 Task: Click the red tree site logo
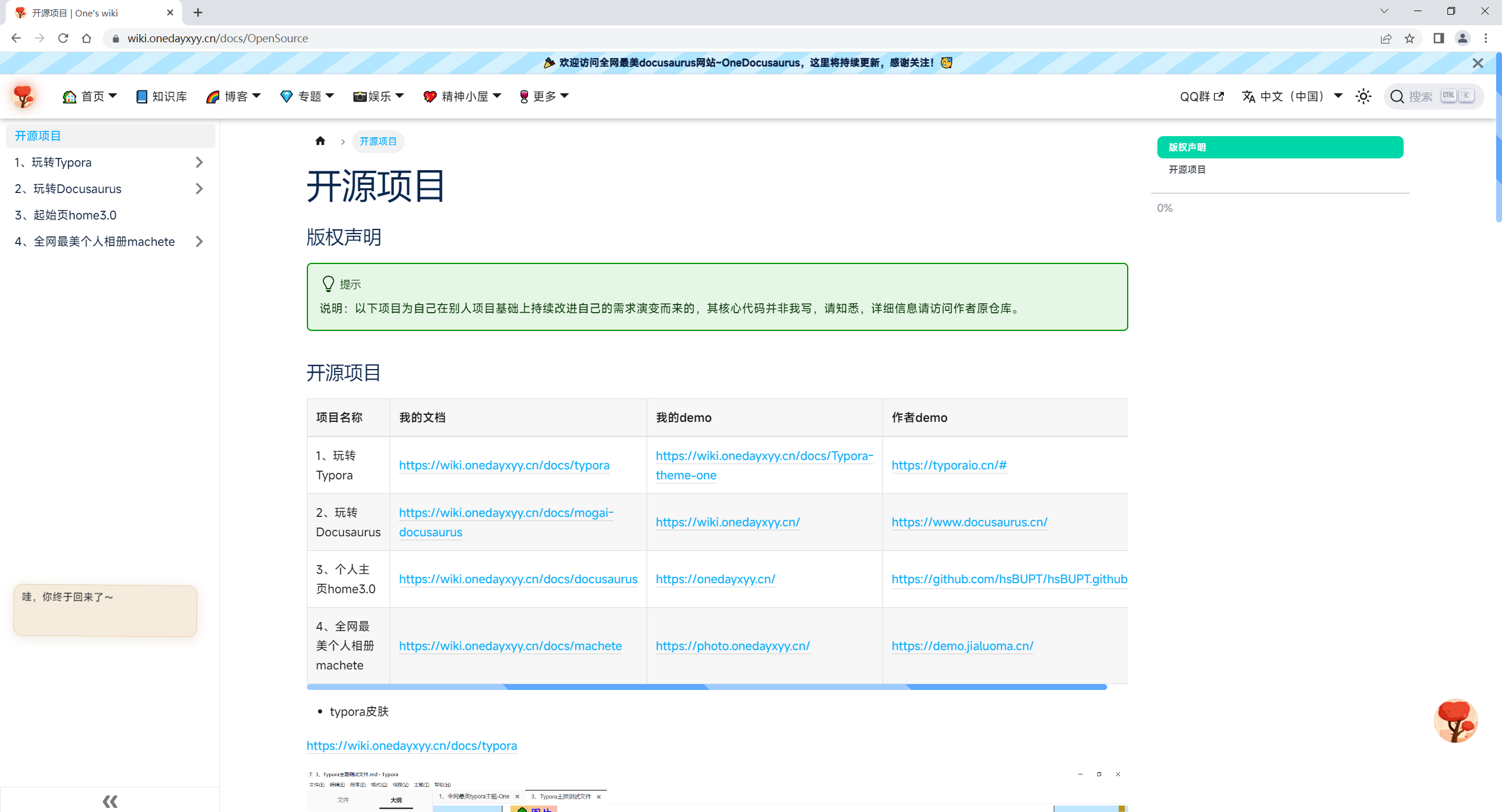[24, 96]
